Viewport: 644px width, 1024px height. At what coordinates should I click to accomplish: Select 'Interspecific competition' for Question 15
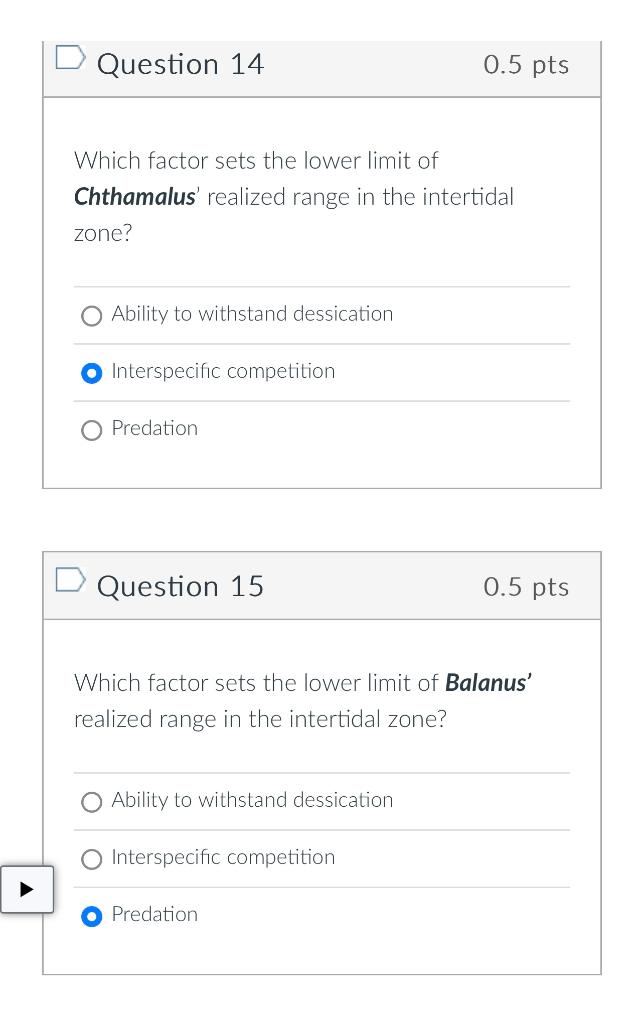click(x=92, y=858)
